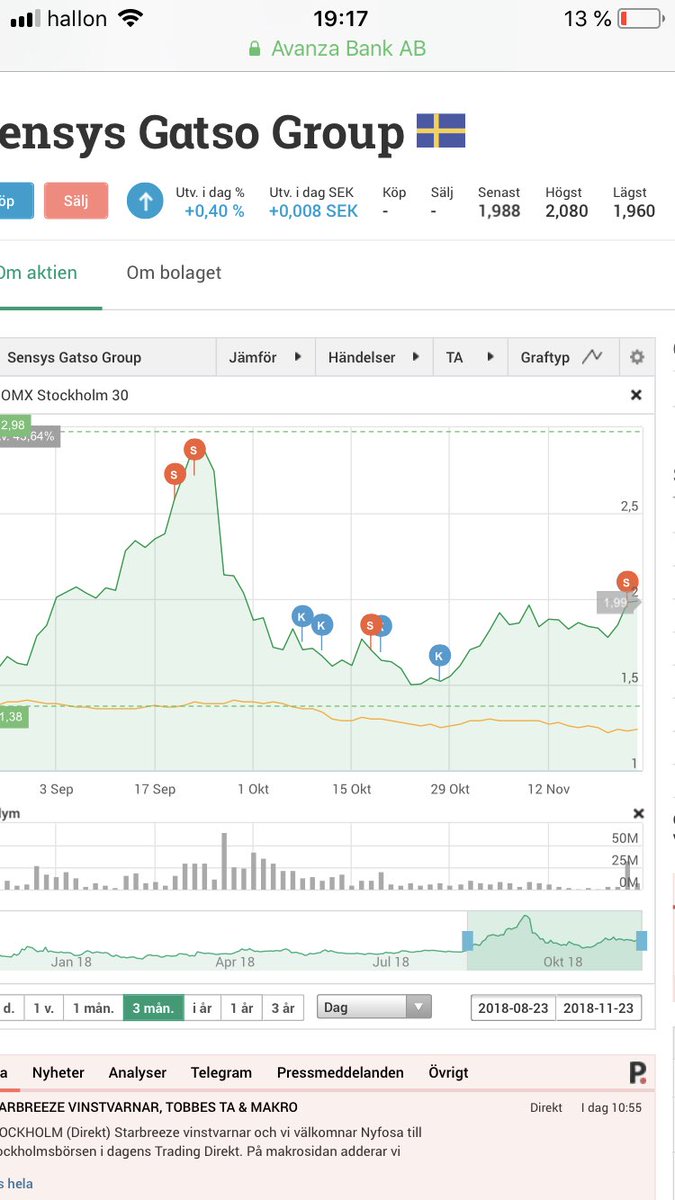
Task: Select the 3 mån. time range
Action: [153, 1007]
